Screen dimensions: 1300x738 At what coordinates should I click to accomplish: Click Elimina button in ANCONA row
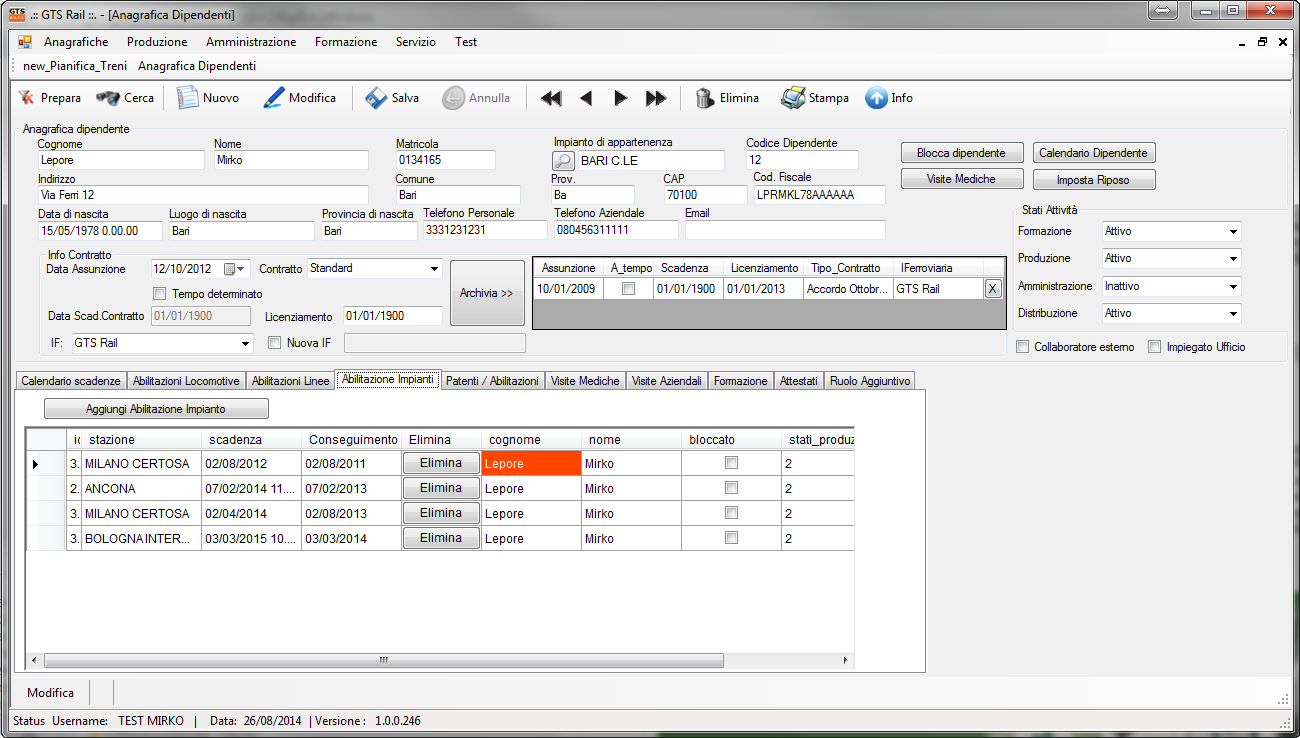[441, 488]
